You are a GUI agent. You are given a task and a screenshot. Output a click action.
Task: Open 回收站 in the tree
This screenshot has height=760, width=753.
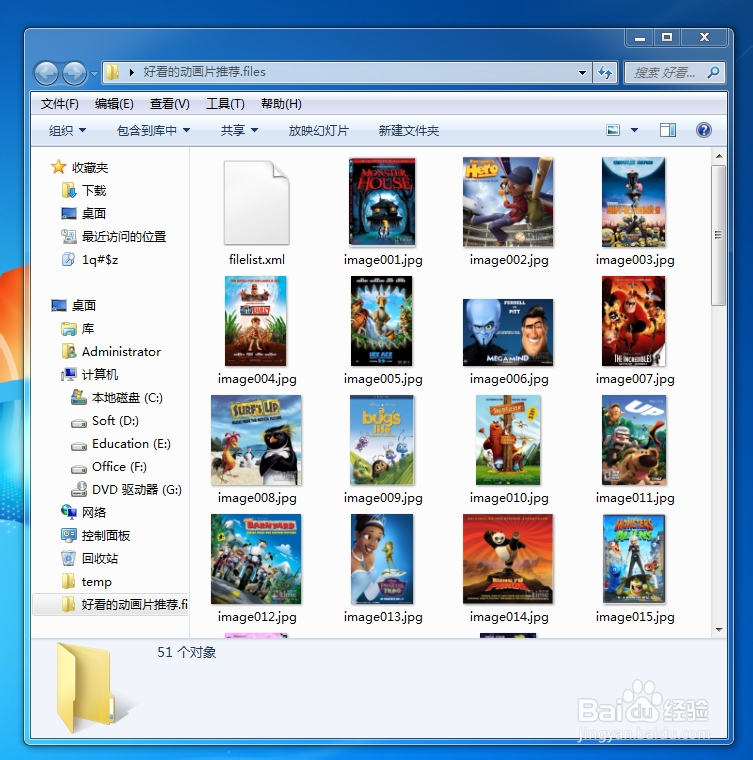point(90,558)
